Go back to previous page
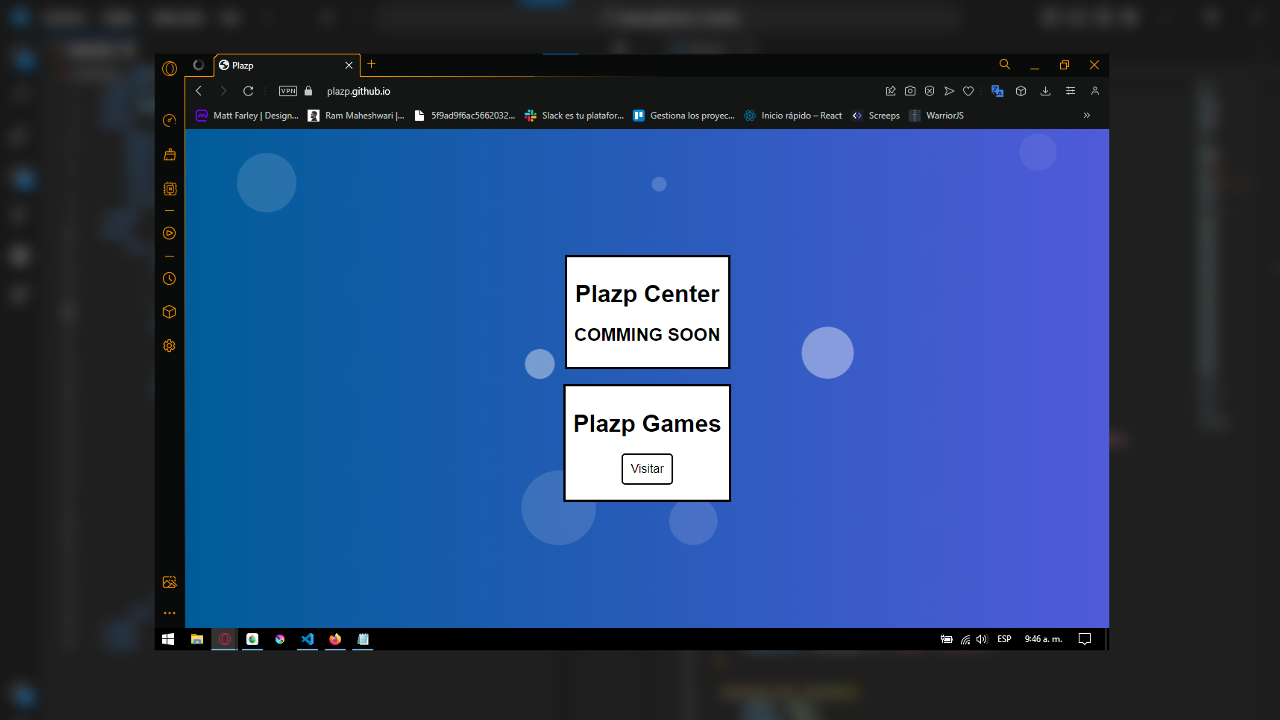Image resolution: width=1280 pixels, height=720 pixels. (199, 91)
